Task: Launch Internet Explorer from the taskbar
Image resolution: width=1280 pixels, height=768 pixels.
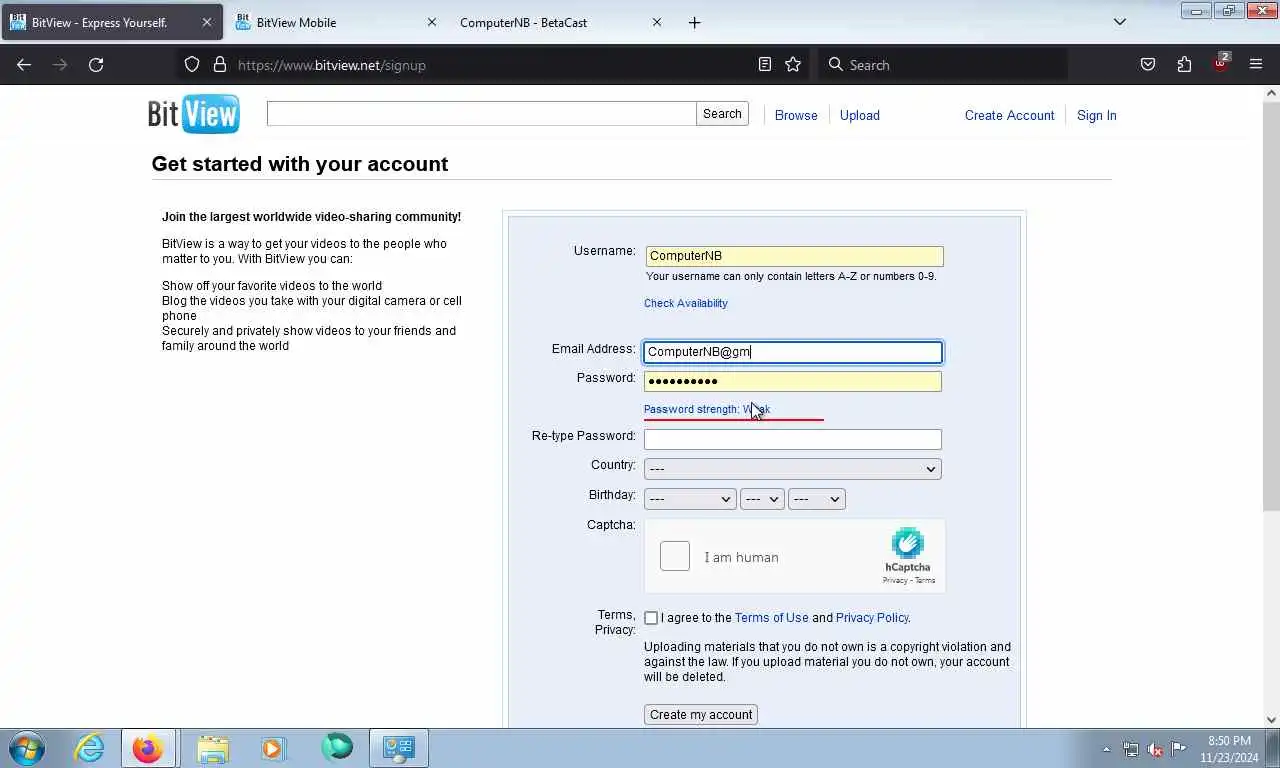Action: tap(89, 748)
